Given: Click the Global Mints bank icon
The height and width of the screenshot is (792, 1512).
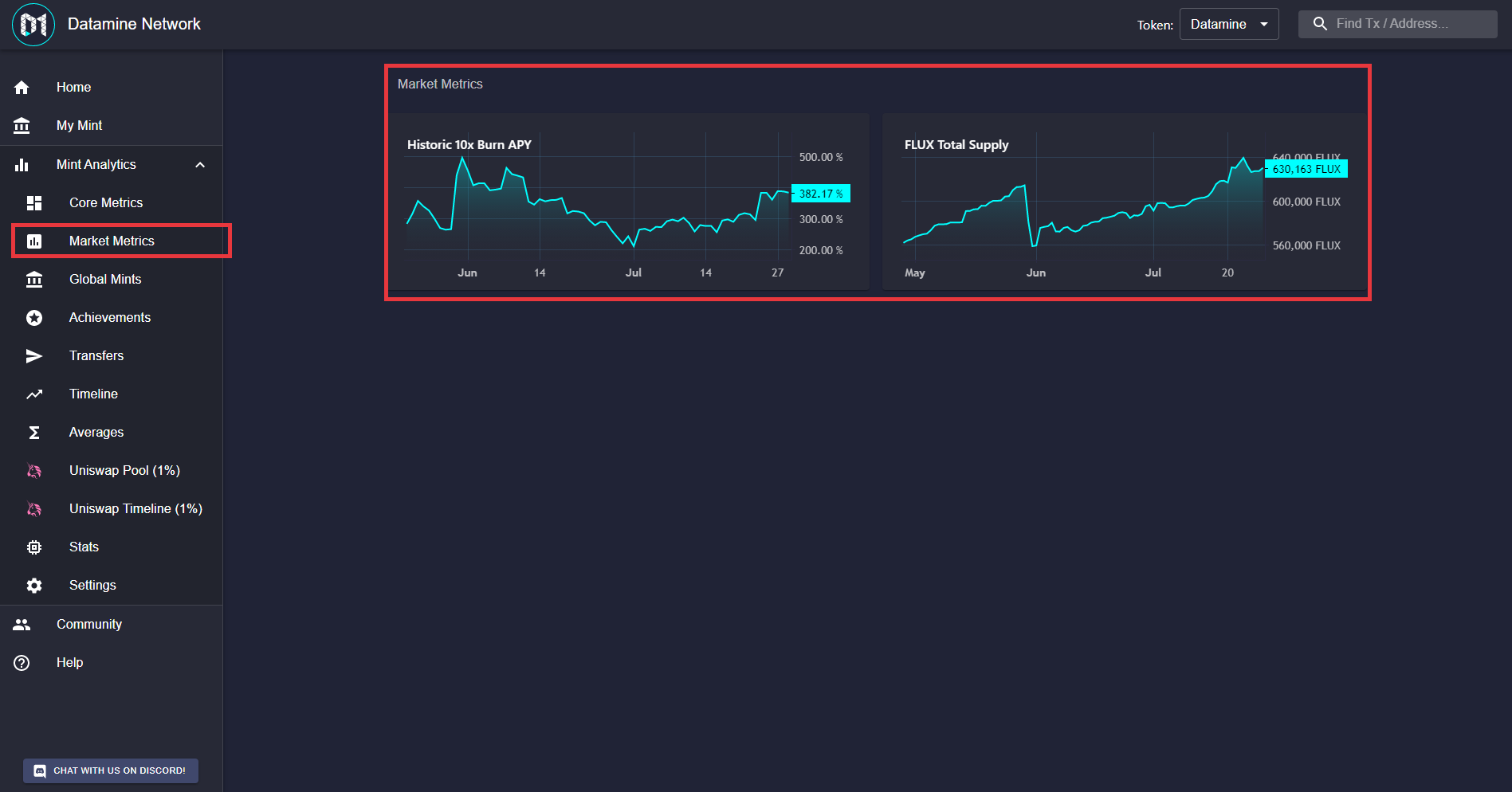Looking at the screenshot, I should coord(34,280).
